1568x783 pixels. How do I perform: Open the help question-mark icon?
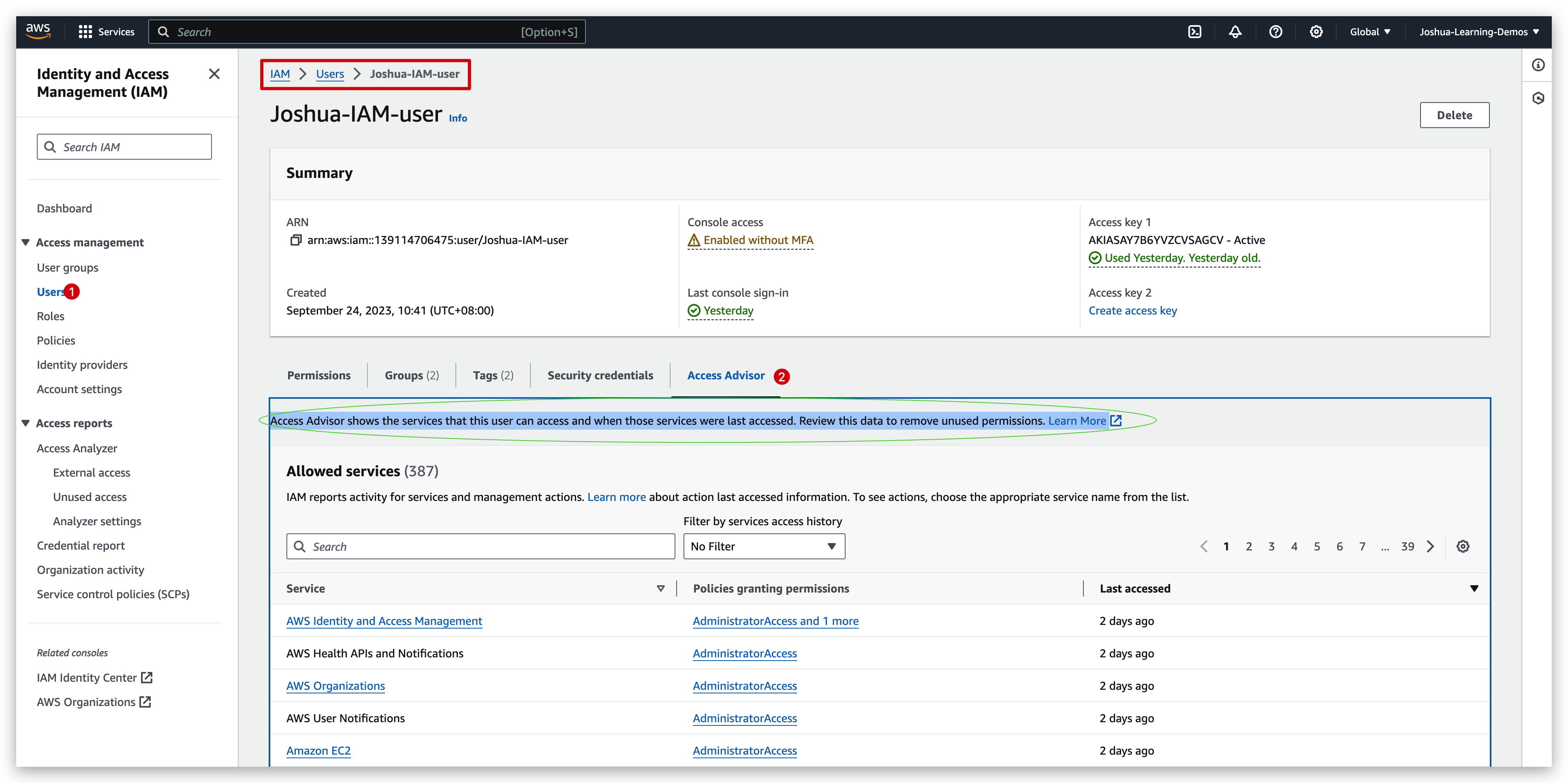1276,32
